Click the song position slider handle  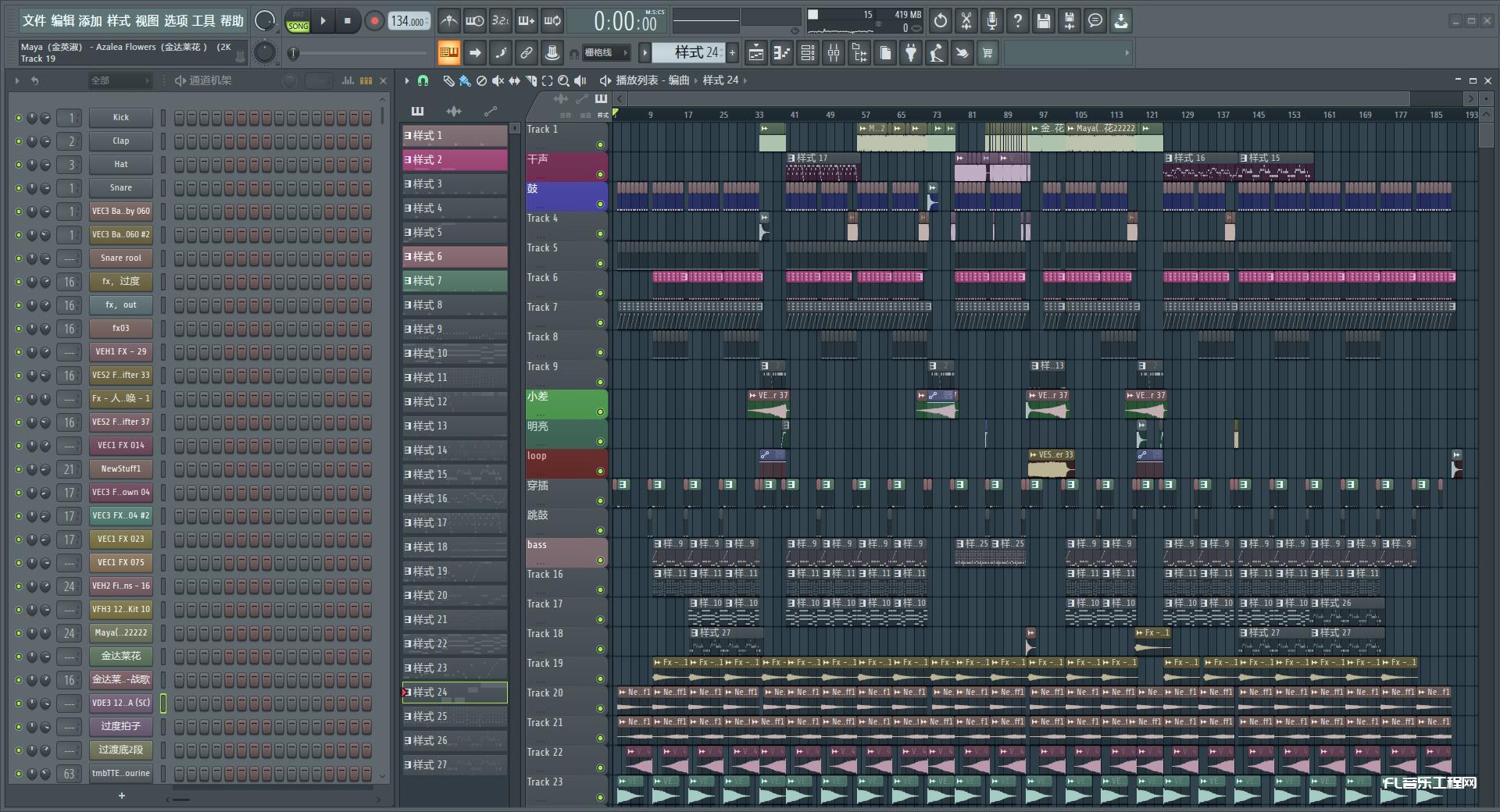(294, 53)
